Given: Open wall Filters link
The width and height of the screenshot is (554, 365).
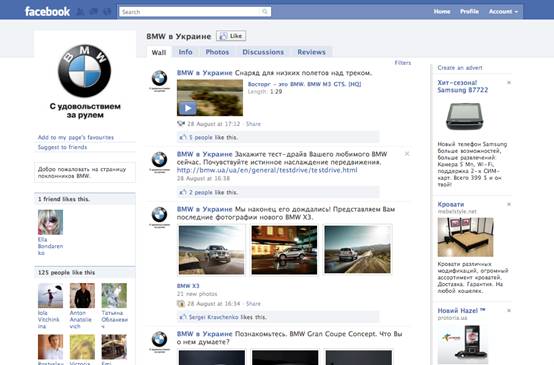Looking at the screenshot, I should point(403,63).
